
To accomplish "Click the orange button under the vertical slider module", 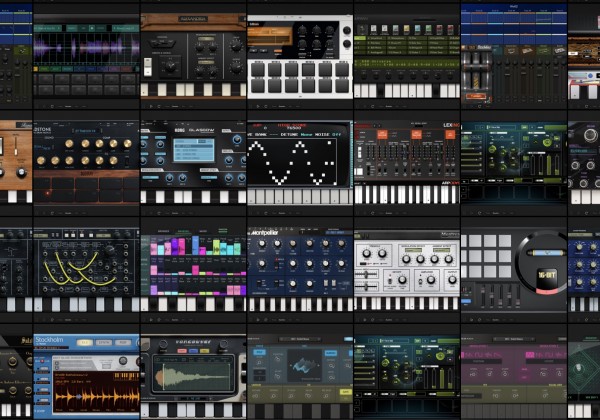I will click(476, 96).
